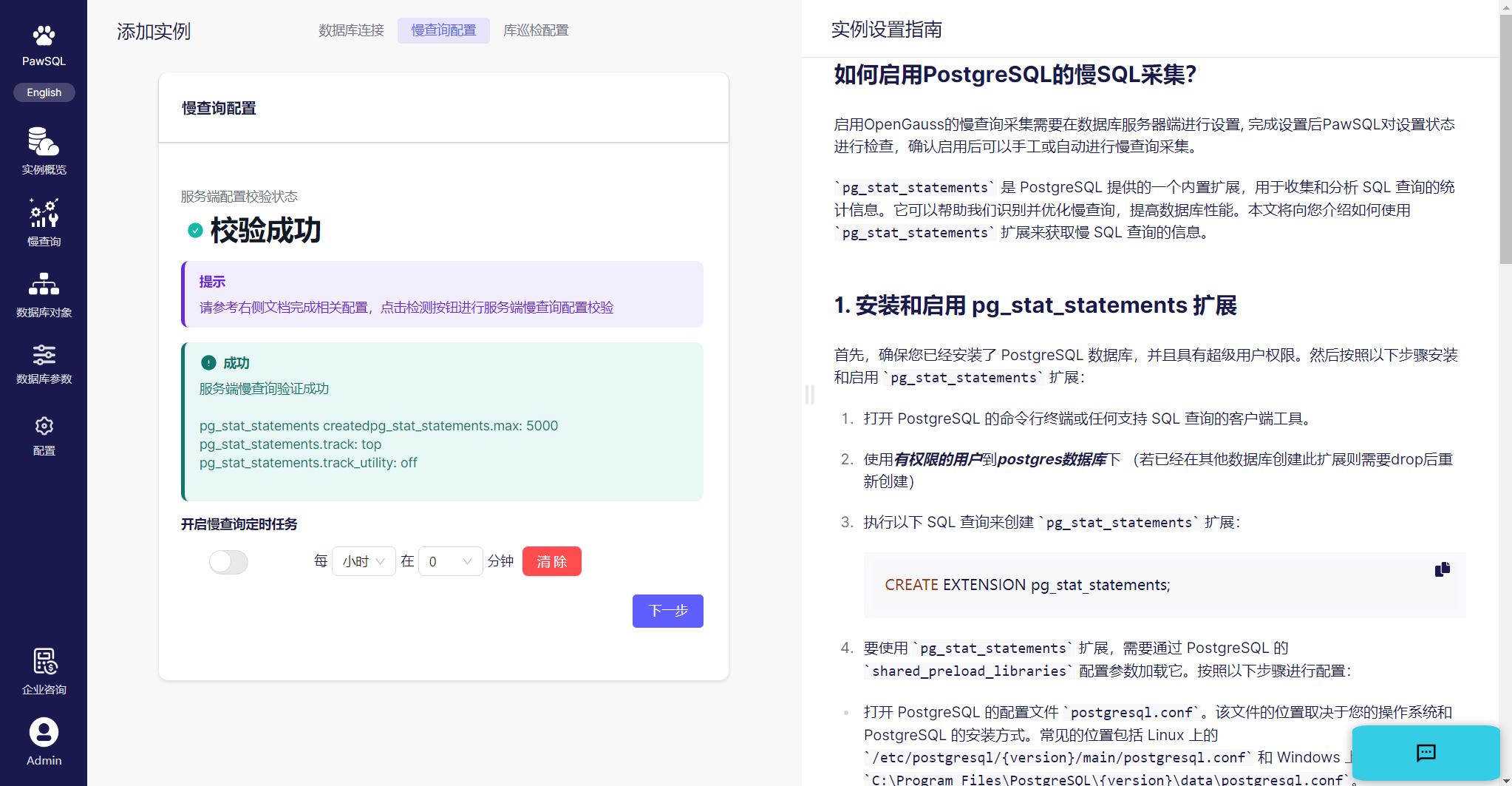
Task: Open the 配置 settings gear icon
Action: coord(44,427)
